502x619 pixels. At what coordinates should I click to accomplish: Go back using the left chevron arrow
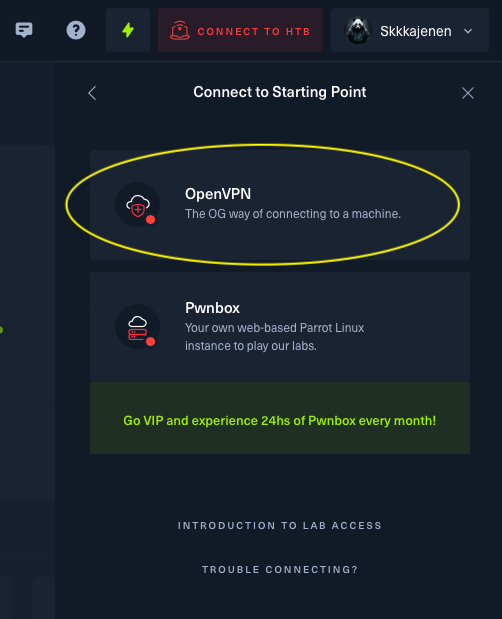[x=92, y=93]
